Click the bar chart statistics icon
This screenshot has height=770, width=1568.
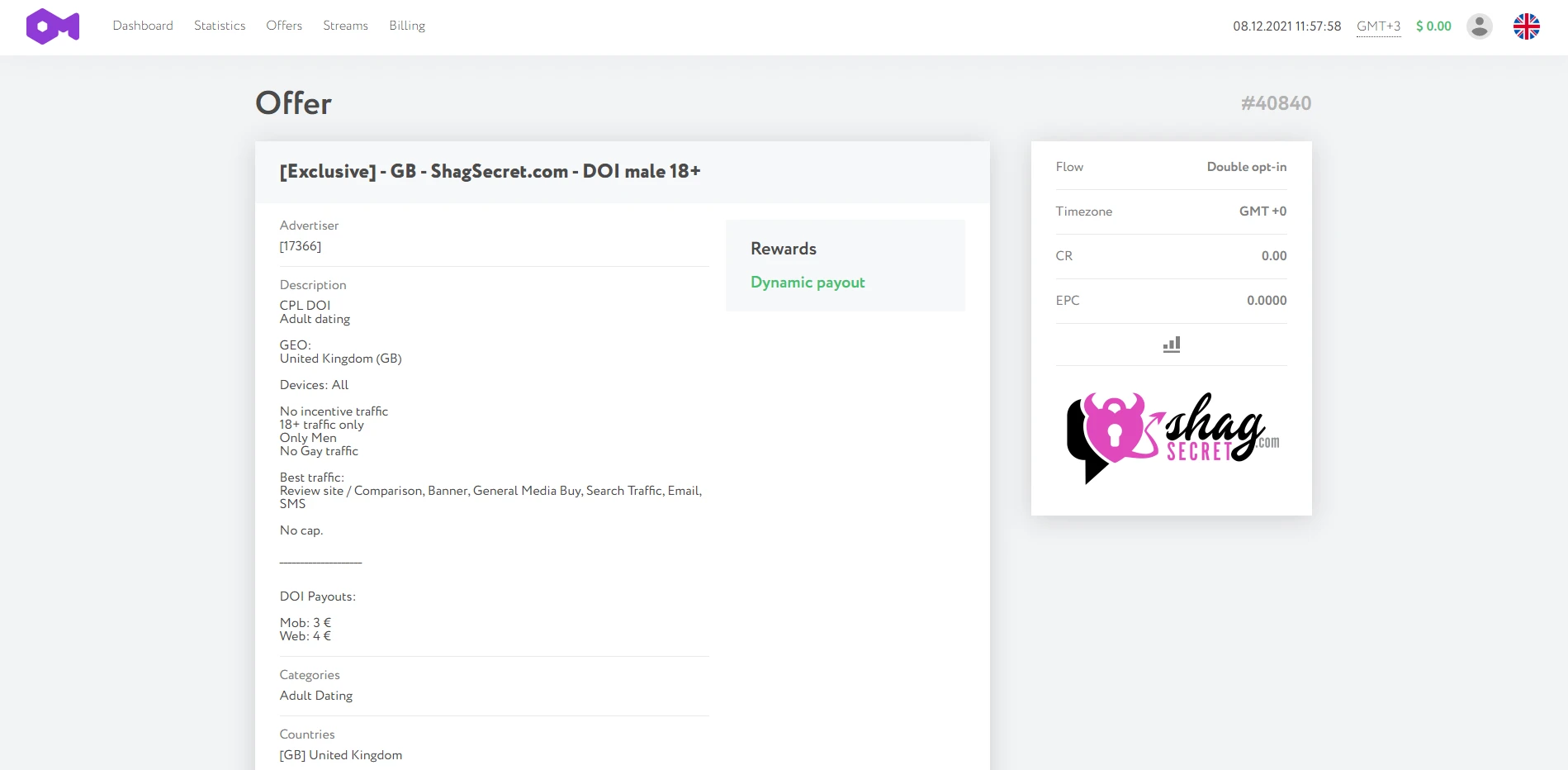click(x=1171, y=345)
